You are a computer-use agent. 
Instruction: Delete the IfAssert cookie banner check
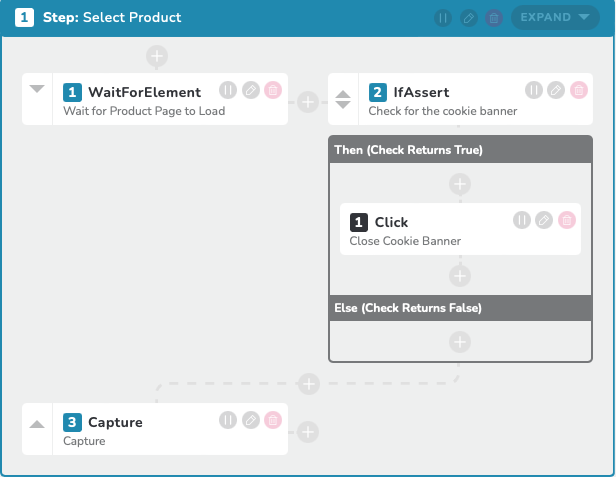(x=579, y=90)
